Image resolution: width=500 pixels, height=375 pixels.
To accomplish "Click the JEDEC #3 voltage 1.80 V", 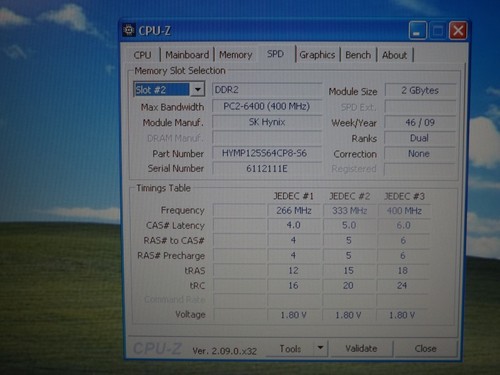I will coord(402,315).
